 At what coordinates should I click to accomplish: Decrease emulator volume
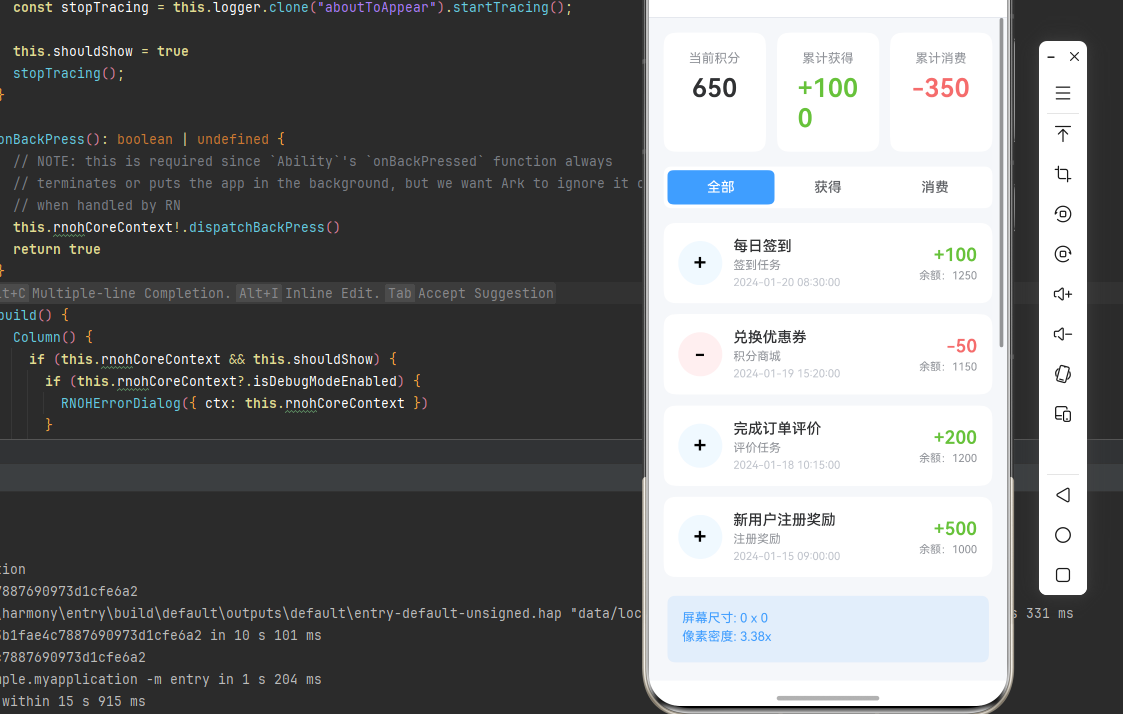pos(1063,334)
